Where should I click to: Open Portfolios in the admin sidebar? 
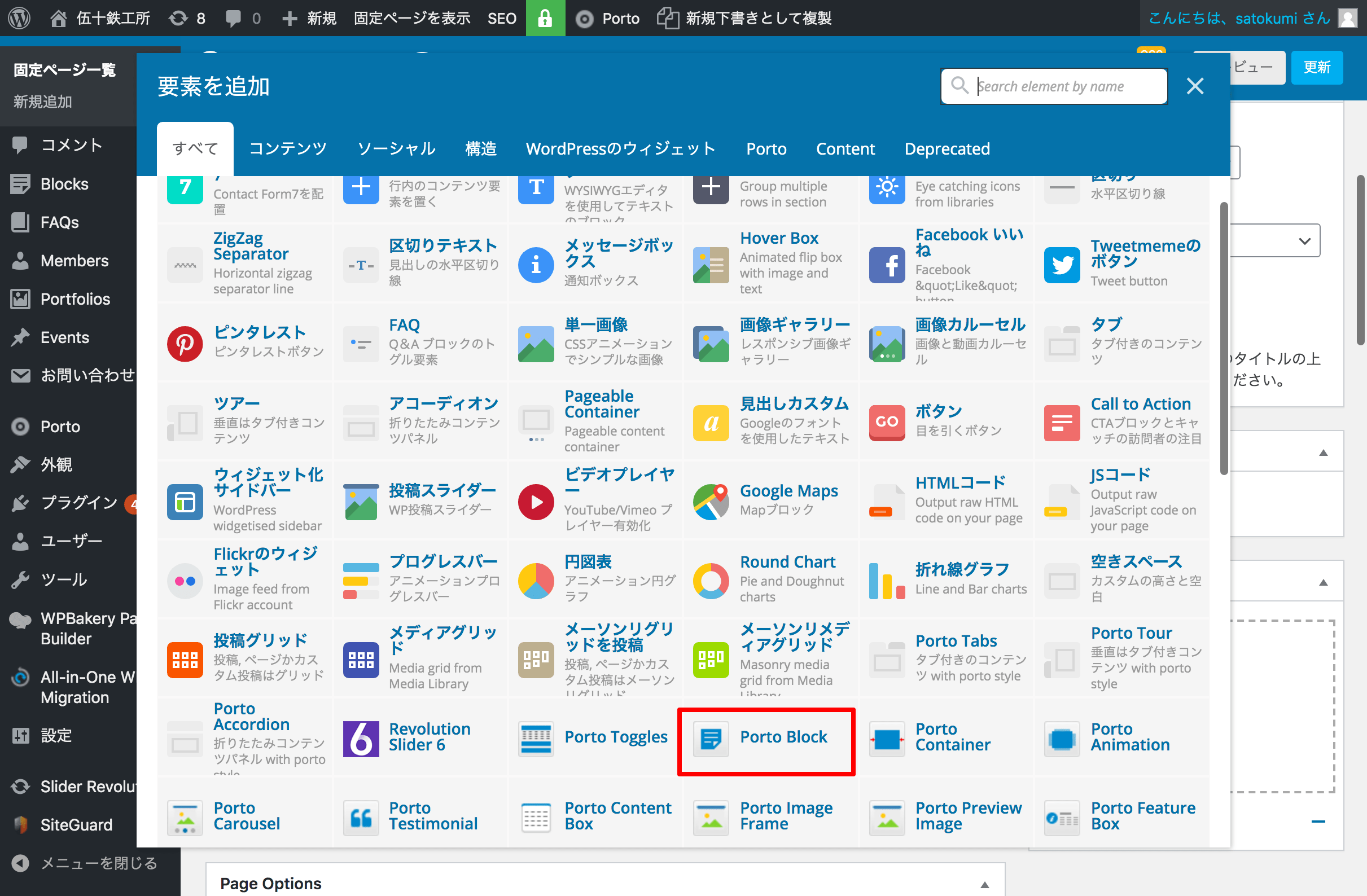[x=75, y=298]
